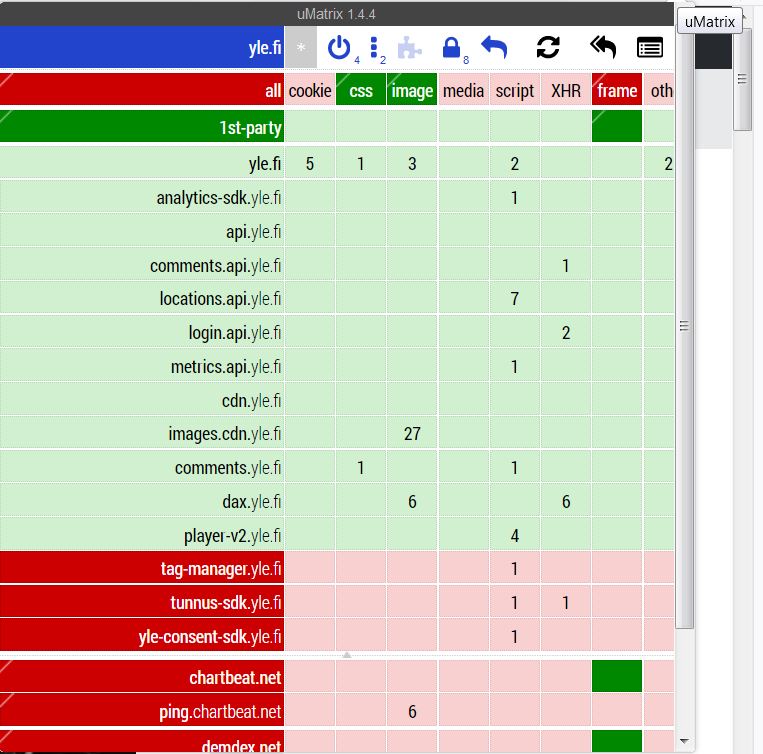
Task: Click the green demdex.net frame cell
Action: coord(617,741)
